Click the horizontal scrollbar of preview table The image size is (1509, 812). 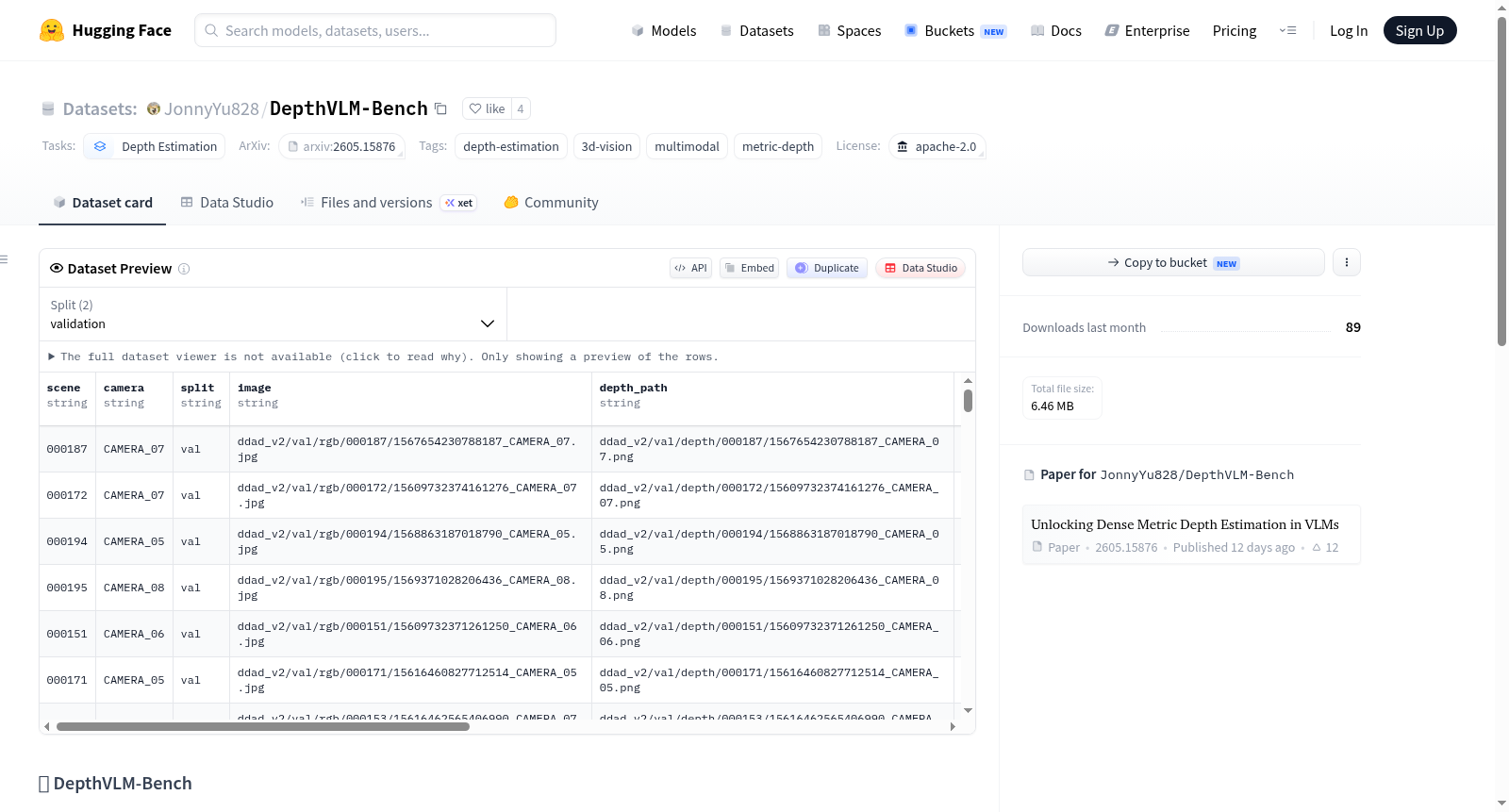point(263,726)
